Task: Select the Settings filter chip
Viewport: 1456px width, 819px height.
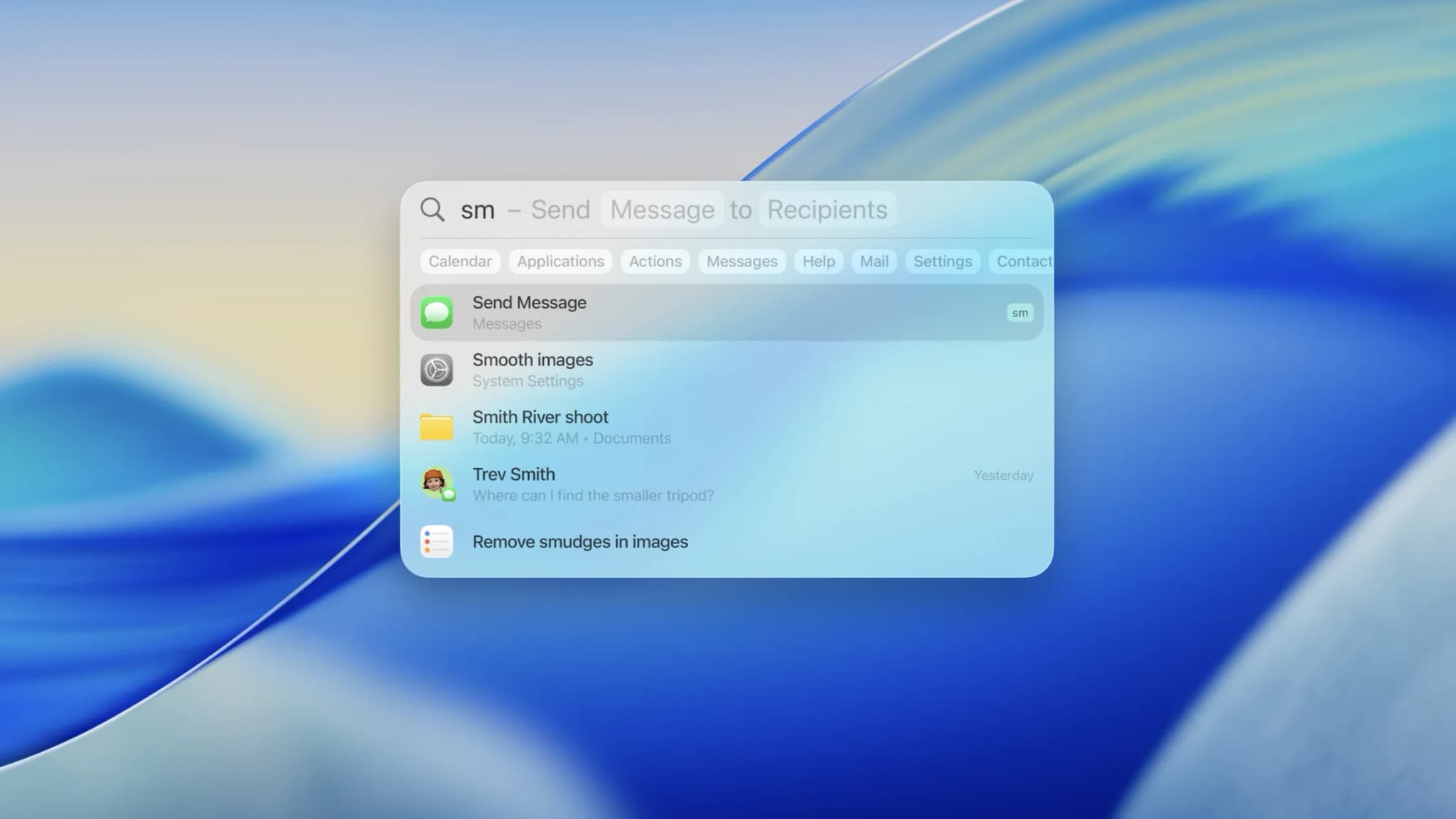Action: pos(943,261)
